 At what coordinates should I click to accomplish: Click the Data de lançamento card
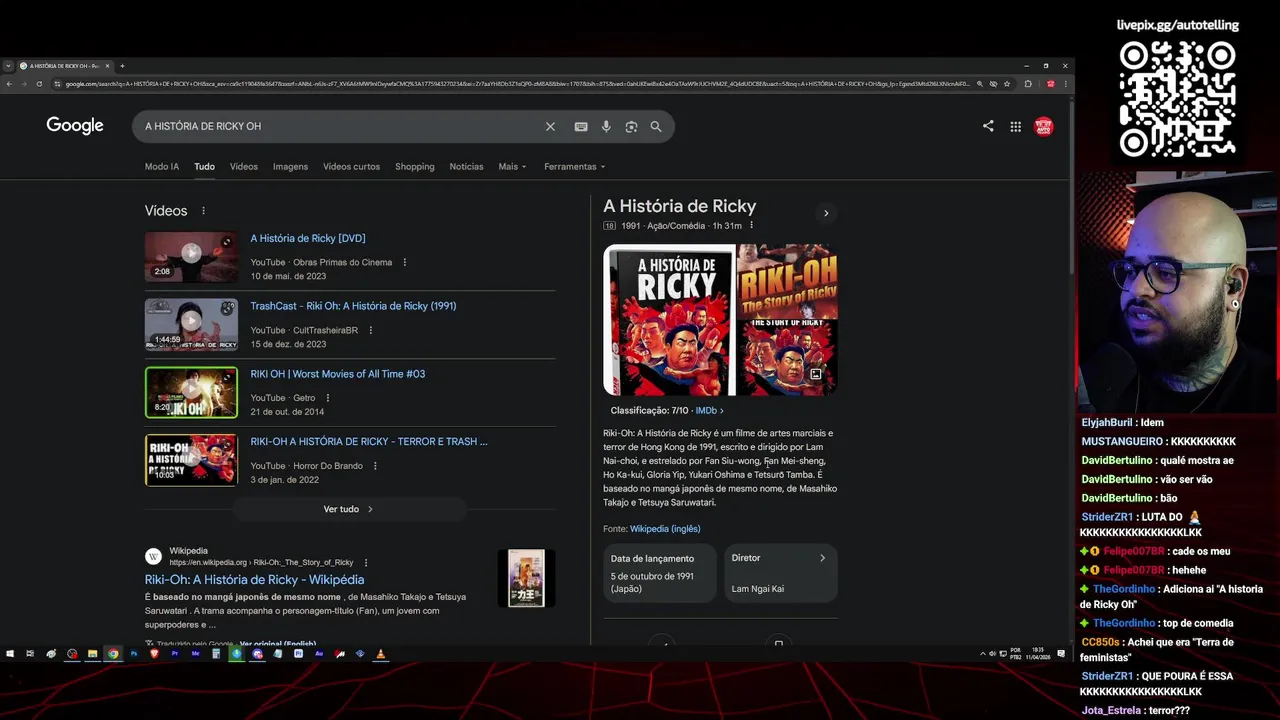click(x=660, y=573)
